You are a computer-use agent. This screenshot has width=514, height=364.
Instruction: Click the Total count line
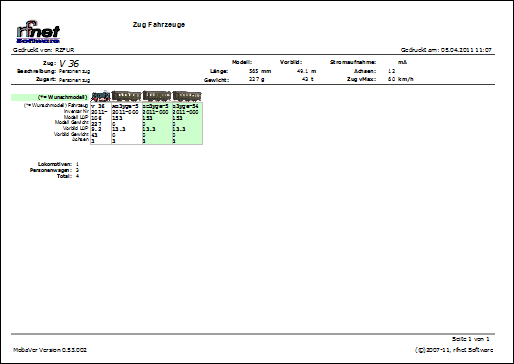pos(68,176)
